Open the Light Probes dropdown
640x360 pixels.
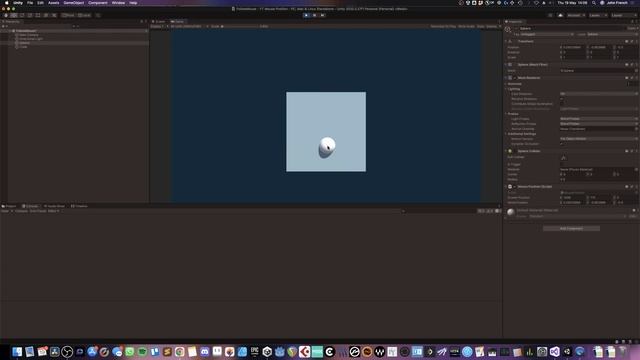[599, 119]
